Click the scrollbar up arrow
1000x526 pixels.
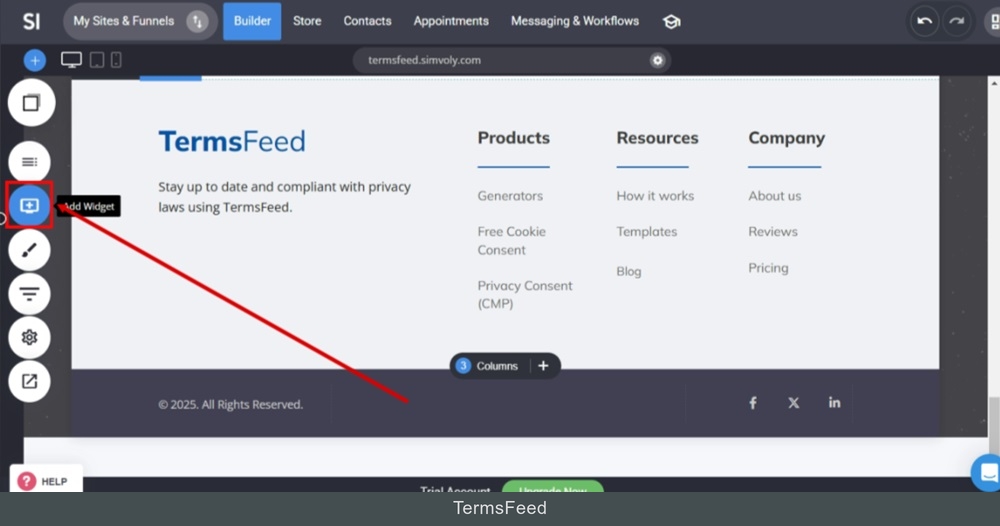(x=994, y=83)
